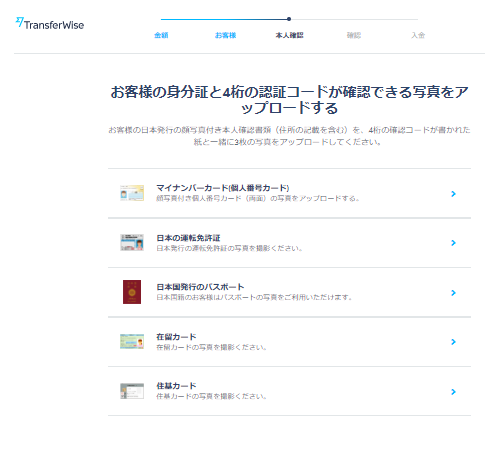Click description 住基カードの写真を撮影ください

(211, 396)
